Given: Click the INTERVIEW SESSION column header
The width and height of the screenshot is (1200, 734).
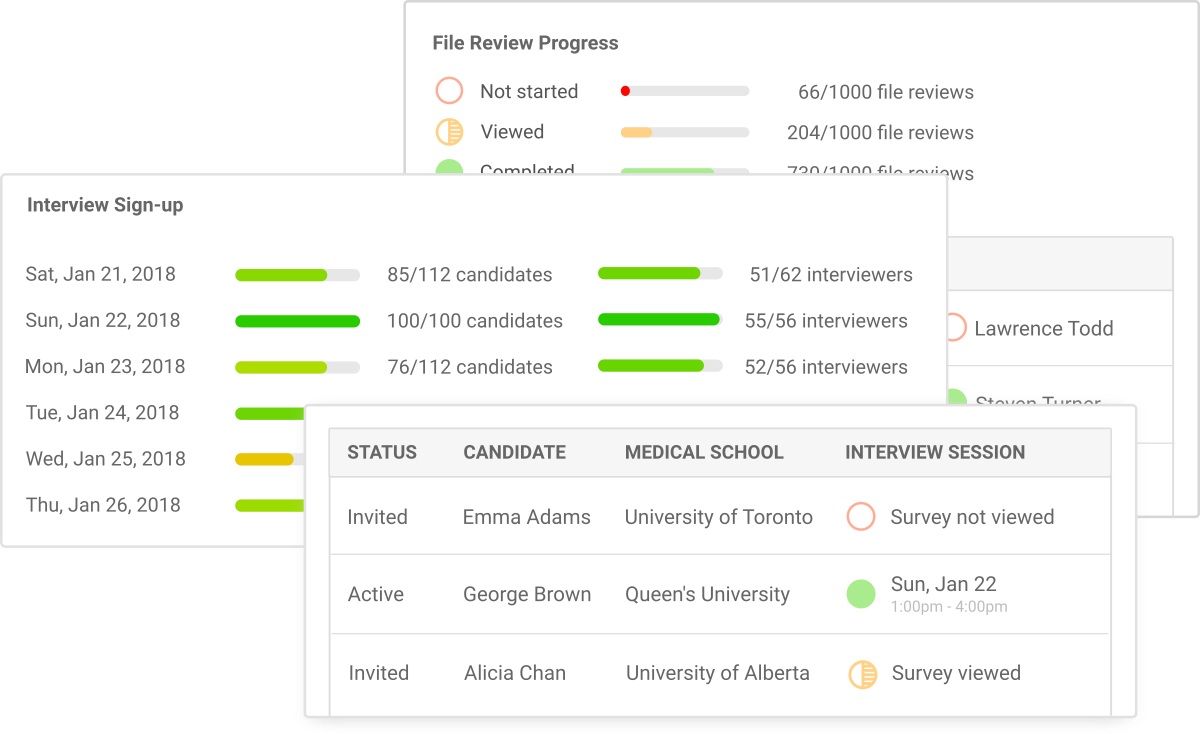Looking at the screenshot, I should pos(935,452).
